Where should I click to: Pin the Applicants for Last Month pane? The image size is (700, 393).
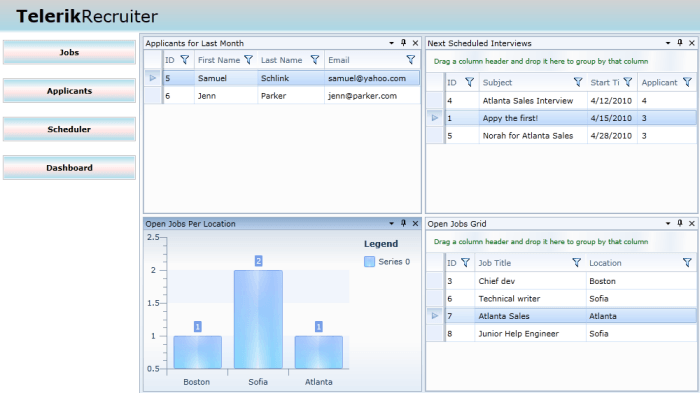coord(404,43)
